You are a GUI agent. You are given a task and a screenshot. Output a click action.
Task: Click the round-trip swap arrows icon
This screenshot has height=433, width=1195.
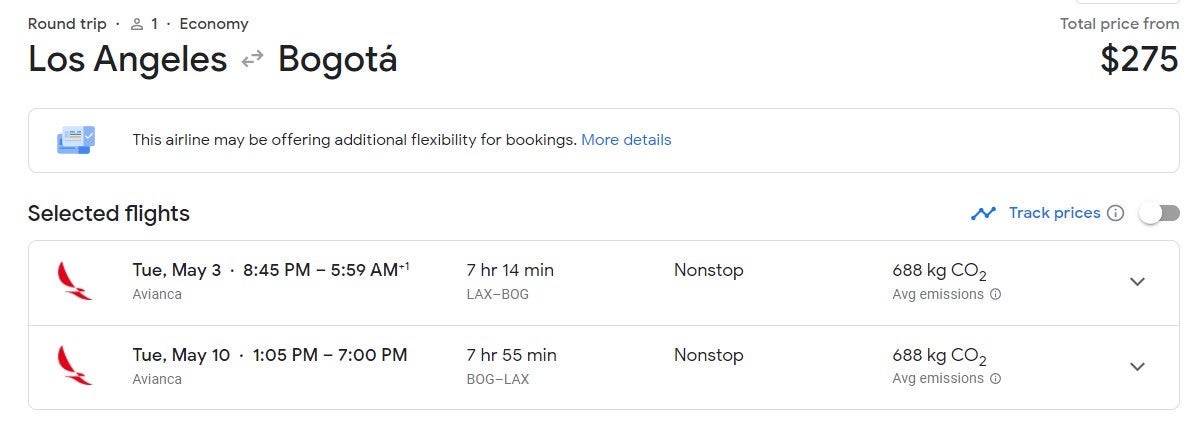coord(252,59)
